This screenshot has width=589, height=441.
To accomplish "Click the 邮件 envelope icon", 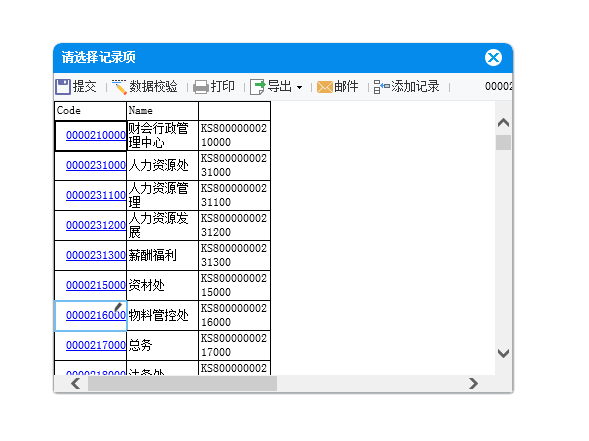I will [x=325, y=87].
